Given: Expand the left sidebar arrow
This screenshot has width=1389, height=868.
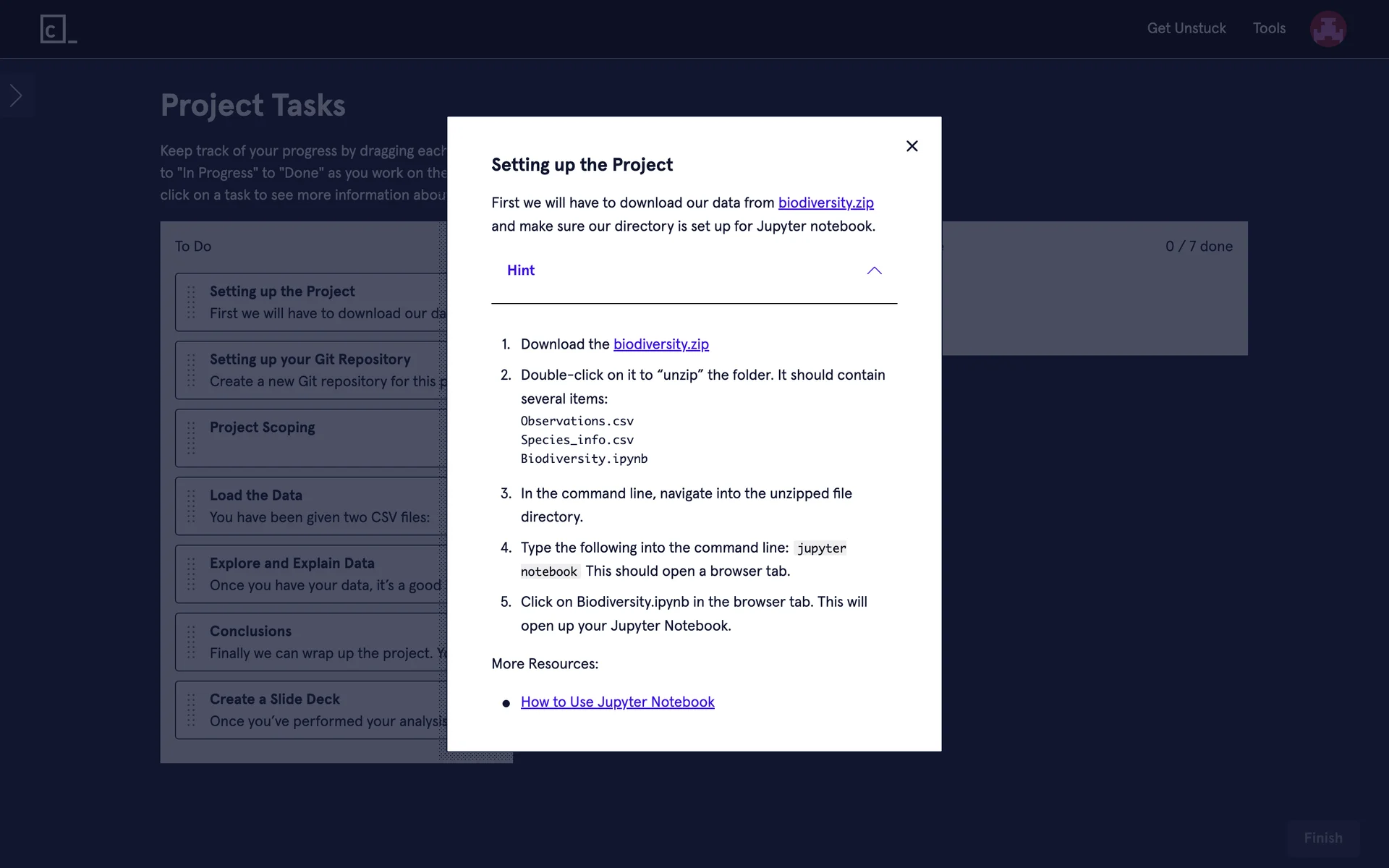Looking at the screenshot, I should (x=16, y=95).
